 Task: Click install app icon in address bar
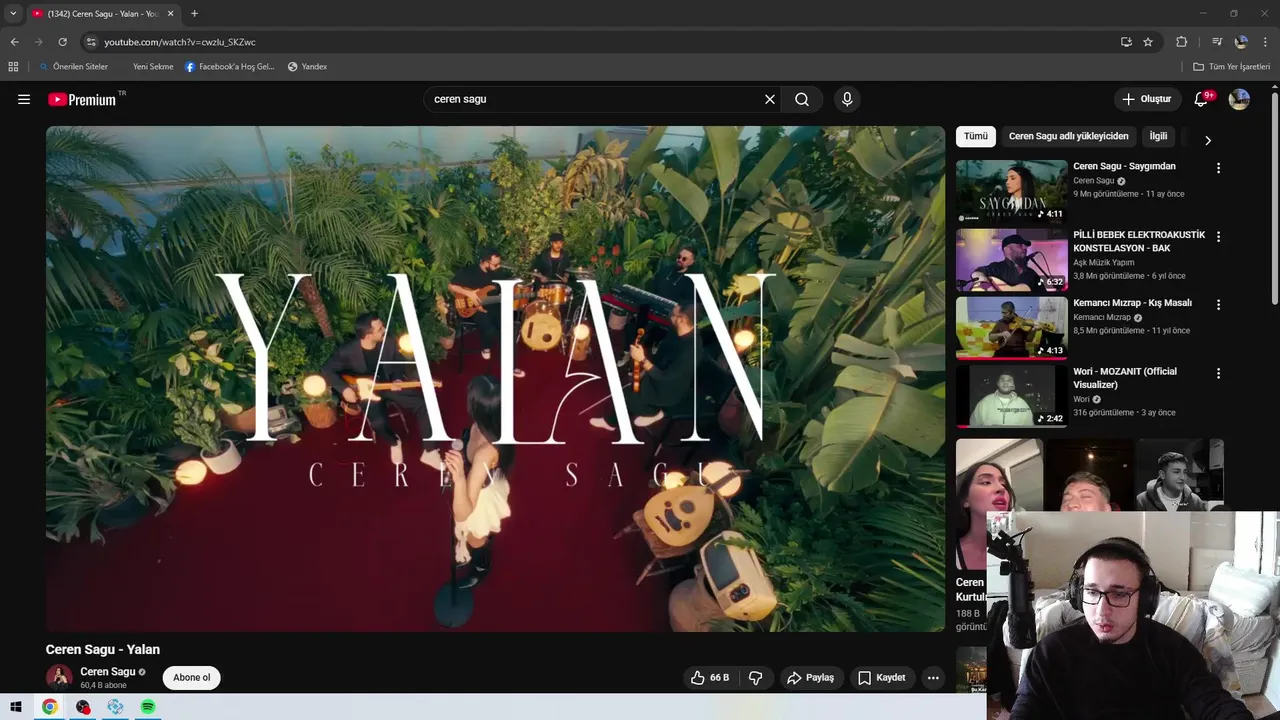(x=1126, y=42)
